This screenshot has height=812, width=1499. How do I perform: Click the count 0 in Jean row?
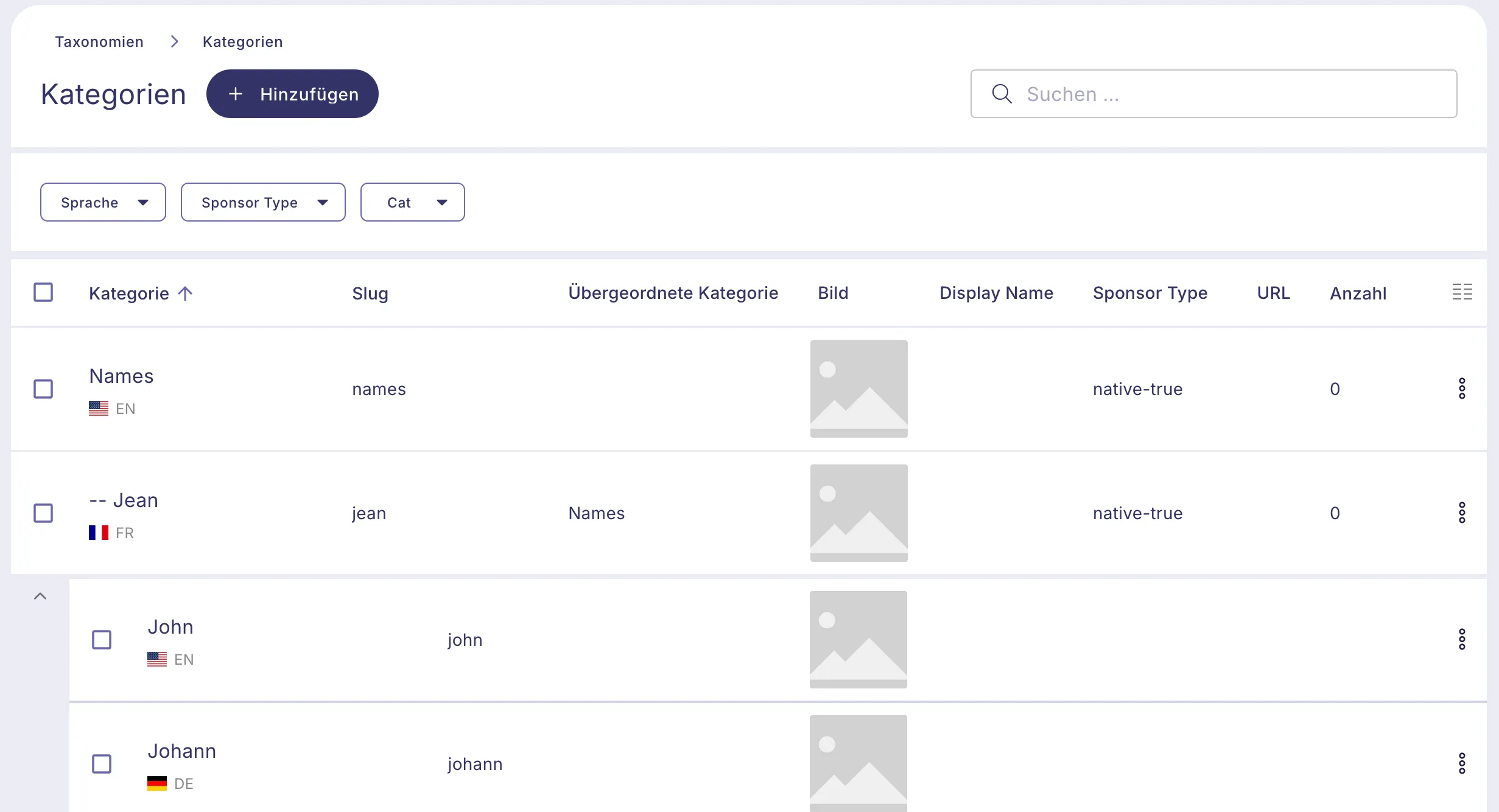(1335, 513)
